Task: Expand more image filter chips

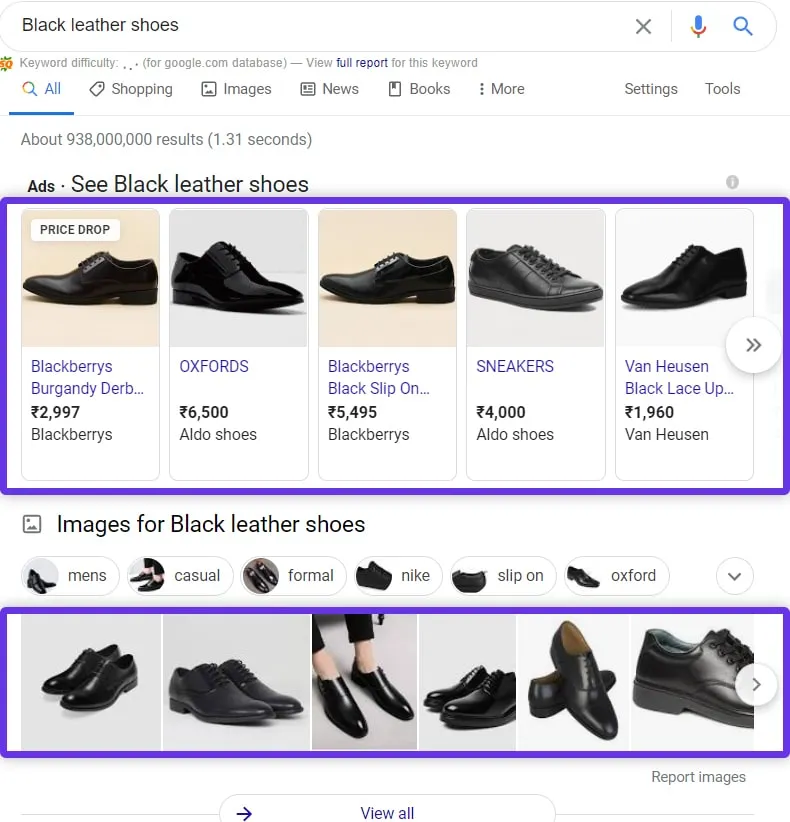Action: (734, 576)
